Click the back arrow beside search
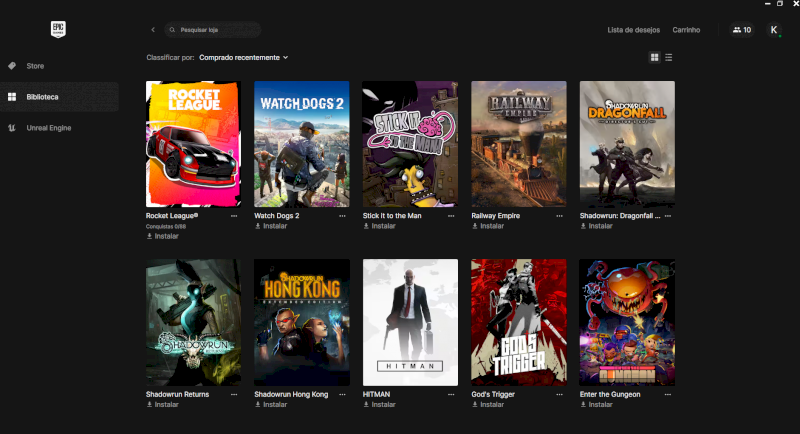 (153, 30)
